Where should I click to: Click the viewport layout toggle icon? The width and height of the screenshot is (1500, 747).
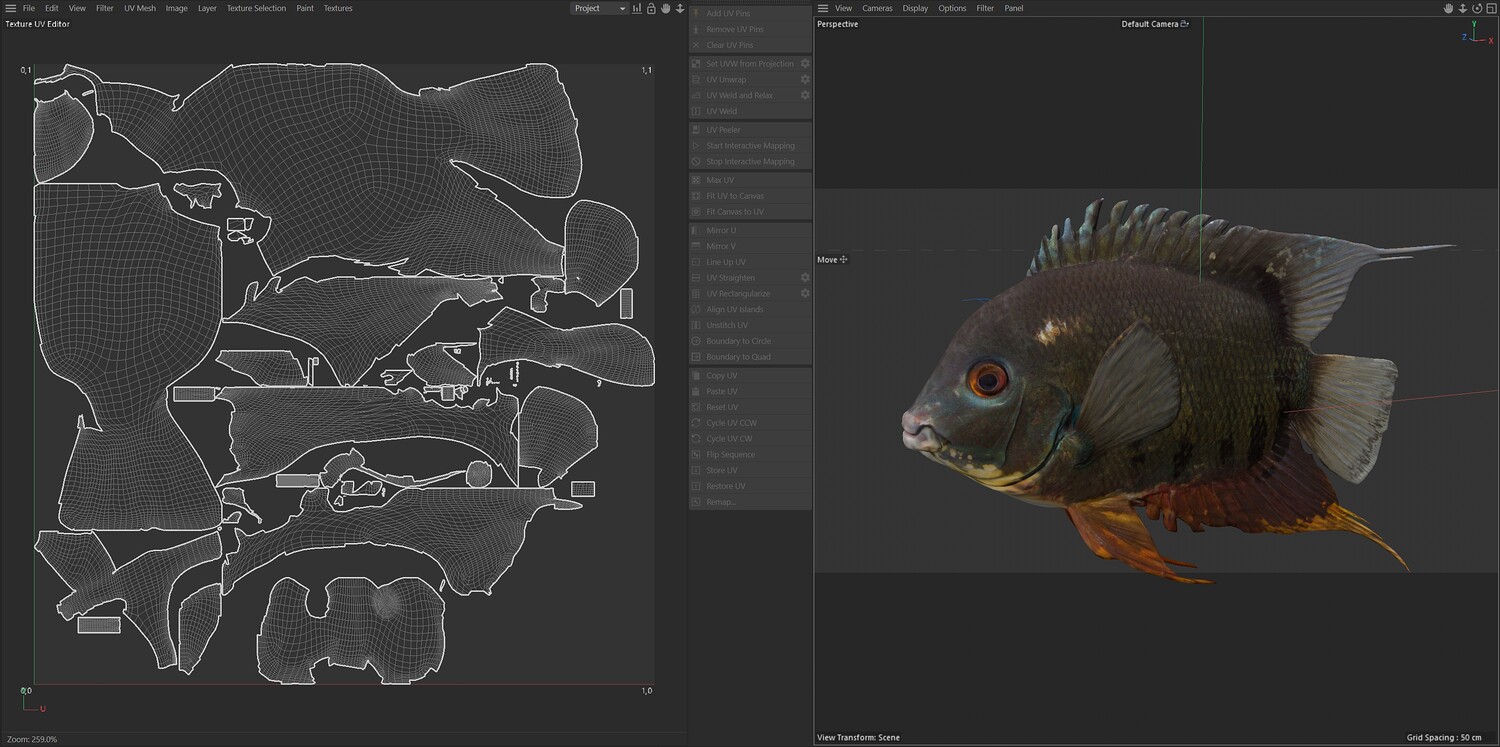(1491, 8)
